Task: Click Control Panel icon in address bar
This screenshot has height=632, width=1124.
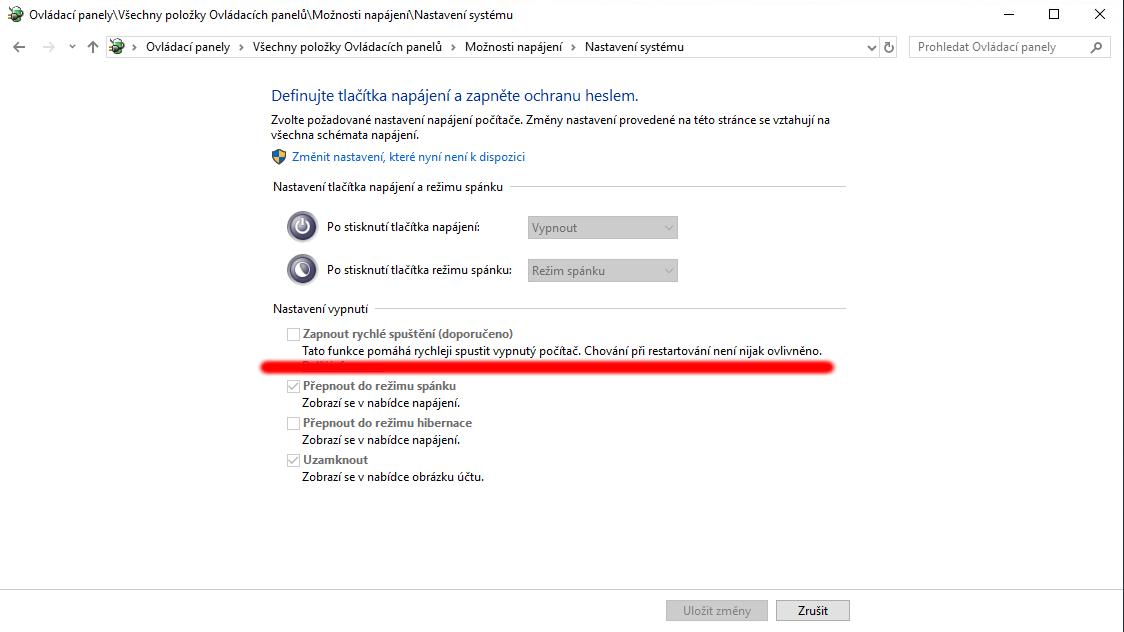Action: click(x=119, y=47)
